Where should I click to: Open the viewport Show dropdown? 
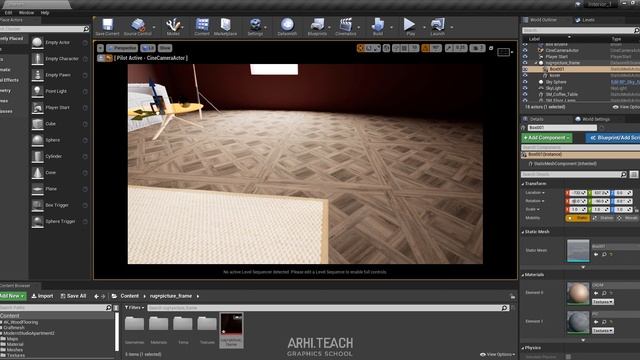click(165, 48)
